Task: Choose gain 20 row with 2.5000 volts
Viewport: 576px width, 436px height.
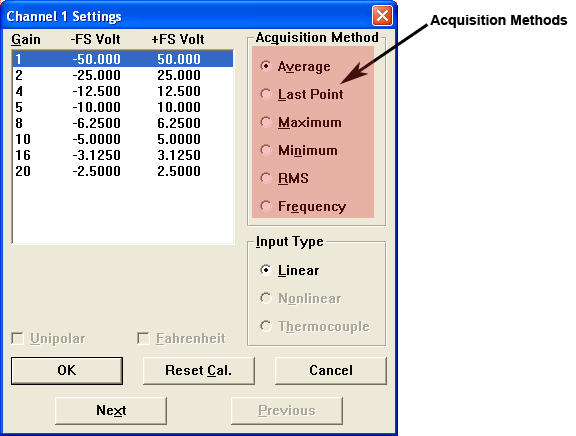Action: pyautogui.click(x=123, y=171)
